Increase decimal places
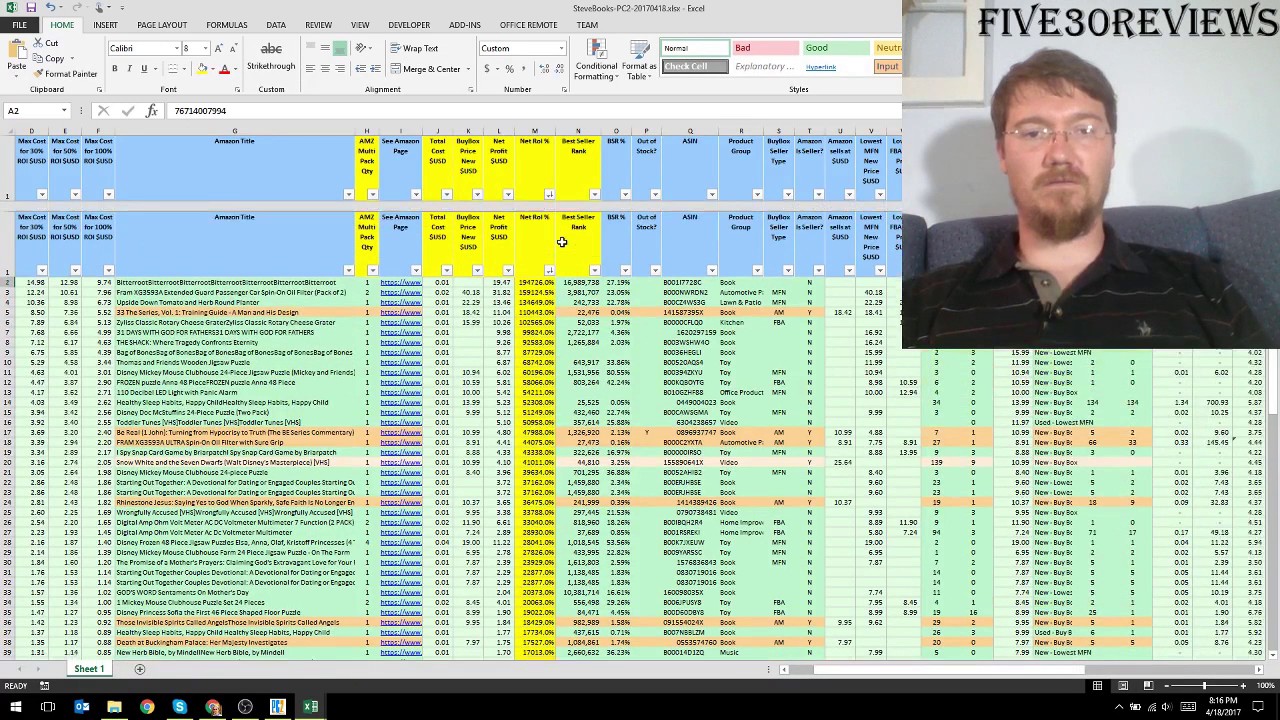The image size is (1280, 720). tap(543, 69)
